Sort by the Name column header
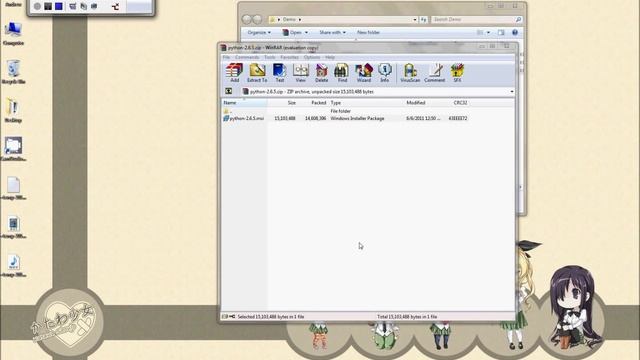This screenshot has height=360, width=640. (x=245, y=103)
